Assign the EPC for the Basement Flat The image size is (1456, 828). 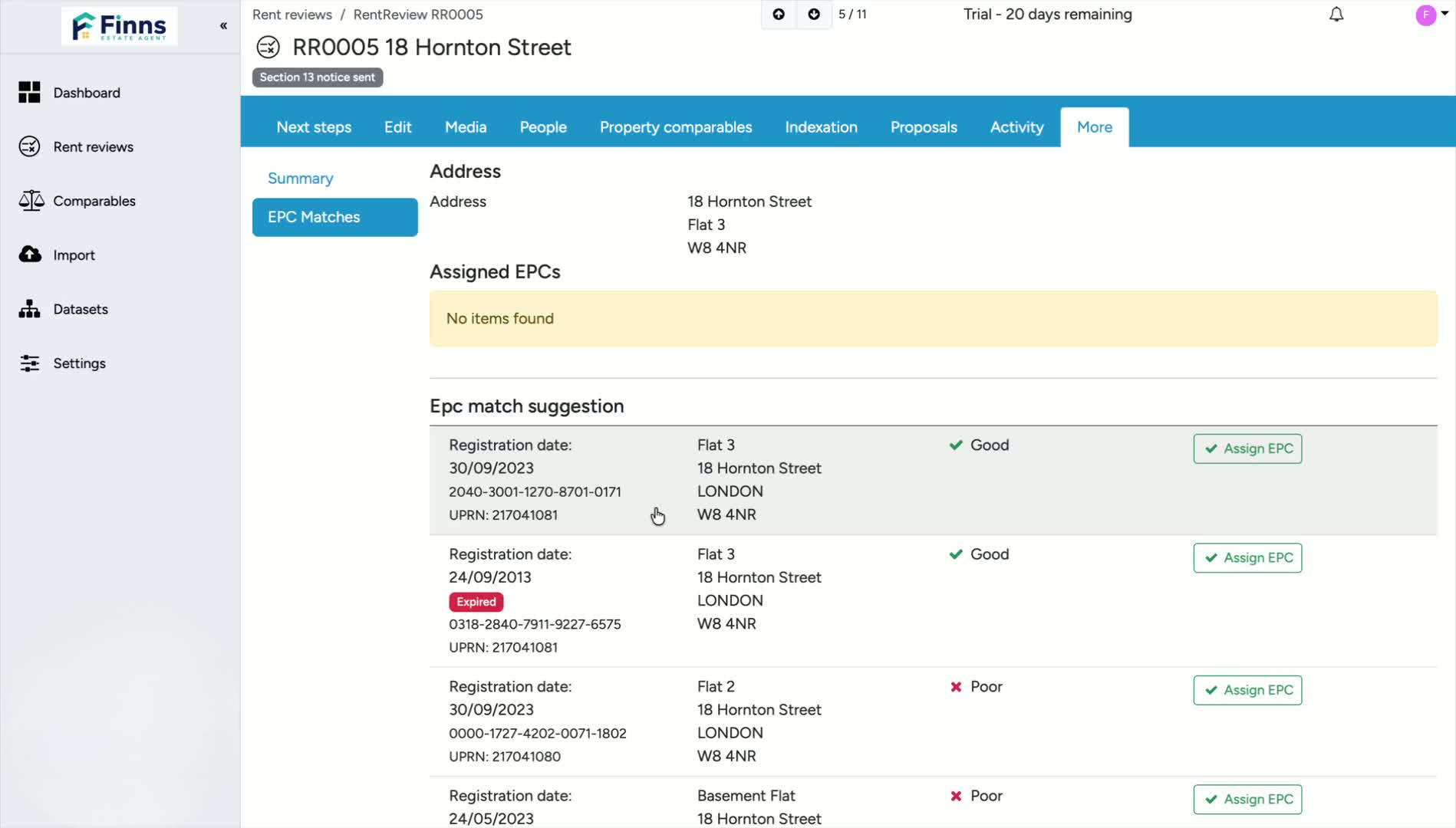click(x=1247, y=799)
